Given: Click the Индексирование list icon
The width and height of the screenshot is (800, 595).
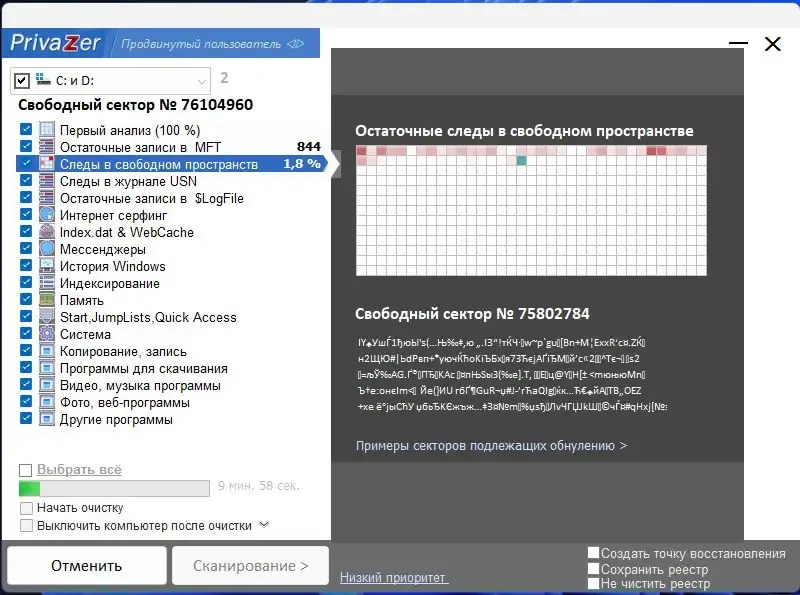Looking at the screenshot, I should (46, 283).
